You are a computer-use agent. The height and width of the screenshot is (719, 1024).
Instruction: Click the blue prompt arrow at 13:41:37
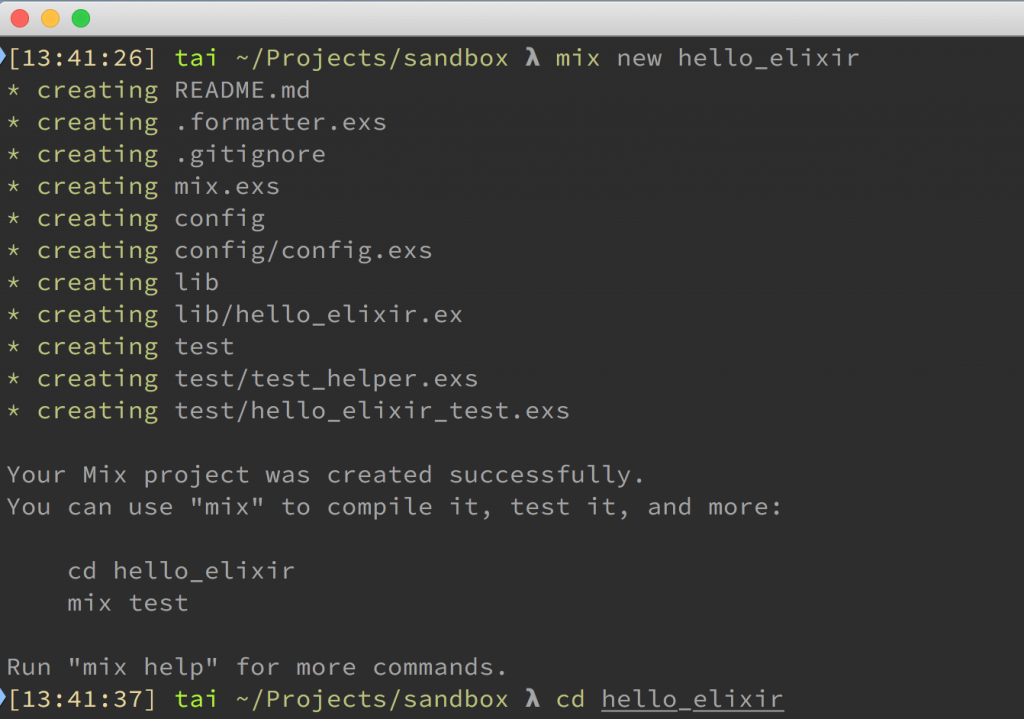pyautogui.click(x=3, y=698)
